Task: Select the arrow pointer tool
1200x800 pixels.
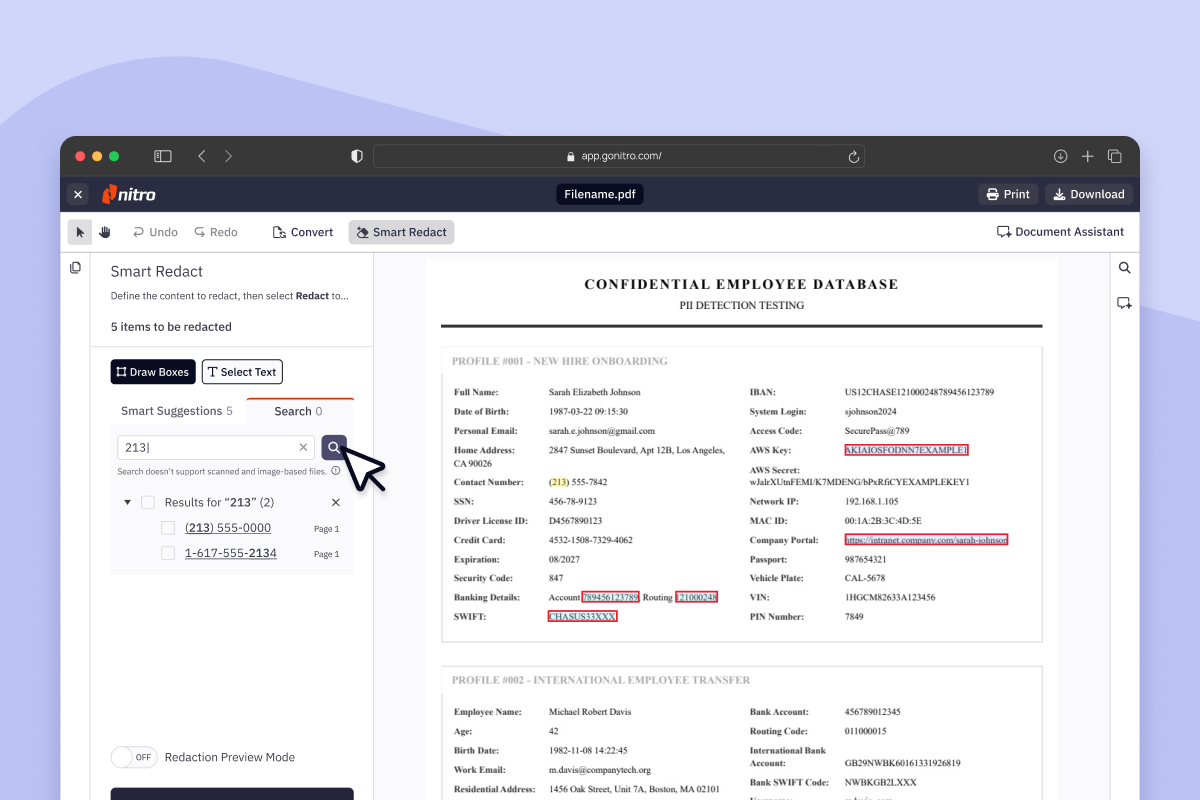Action: (x=80, y=232)
